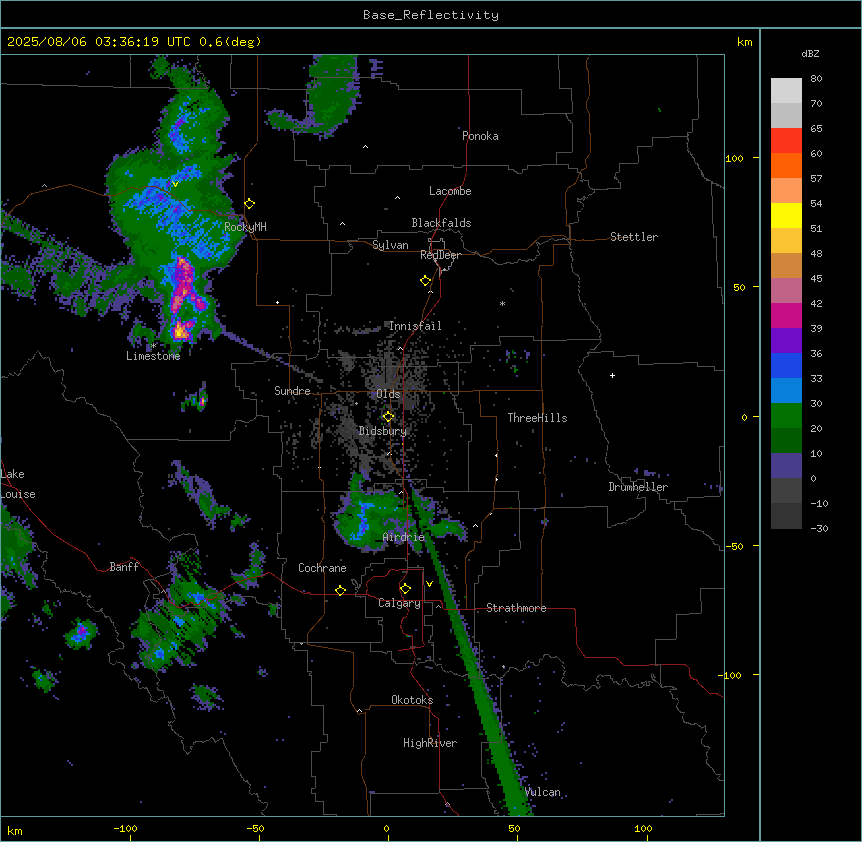862x842 pixels.
Task: Click the Banff town label
Action: pos(124,567)
